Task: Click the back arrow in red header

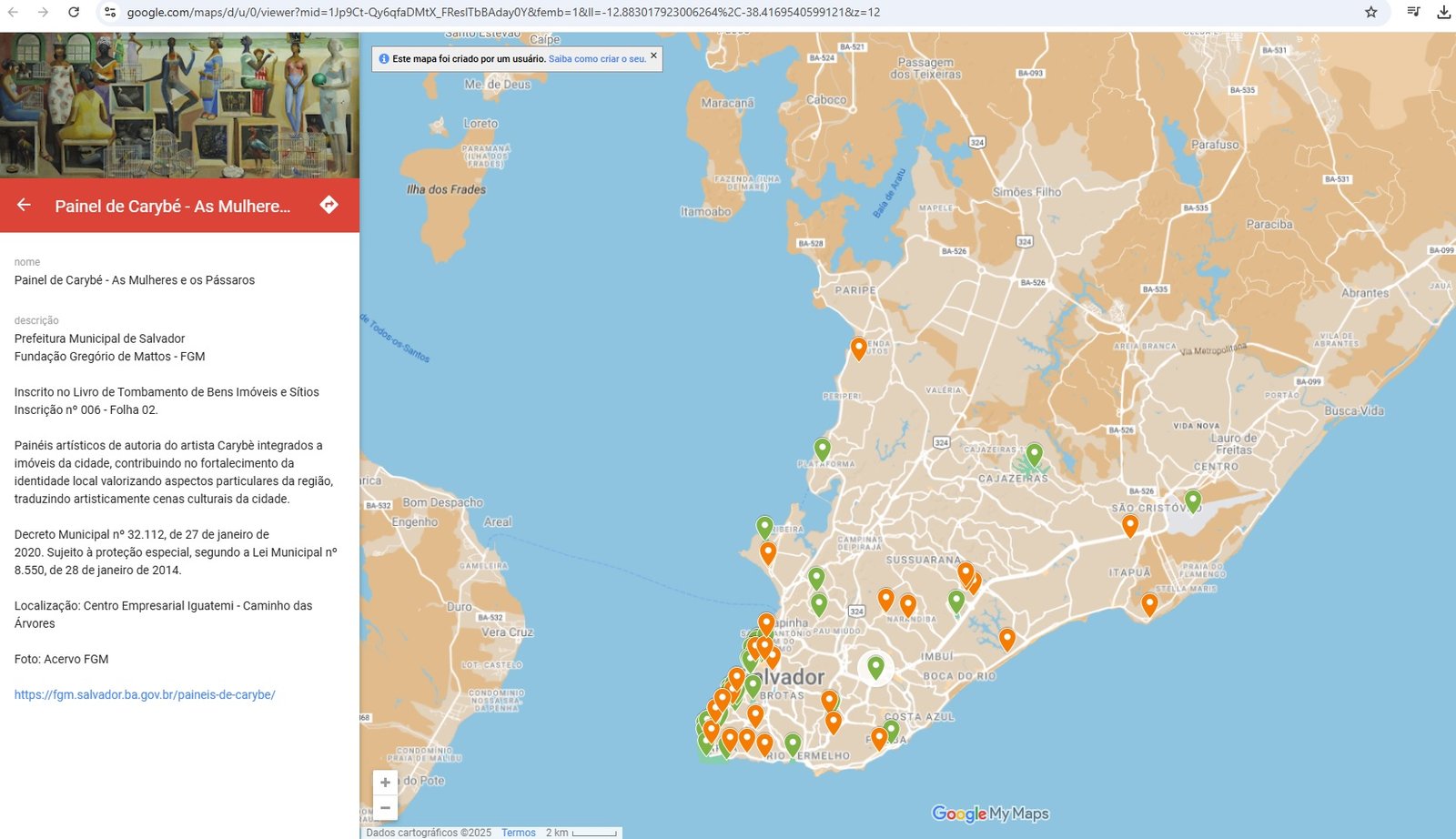Action: coord(24,206)
